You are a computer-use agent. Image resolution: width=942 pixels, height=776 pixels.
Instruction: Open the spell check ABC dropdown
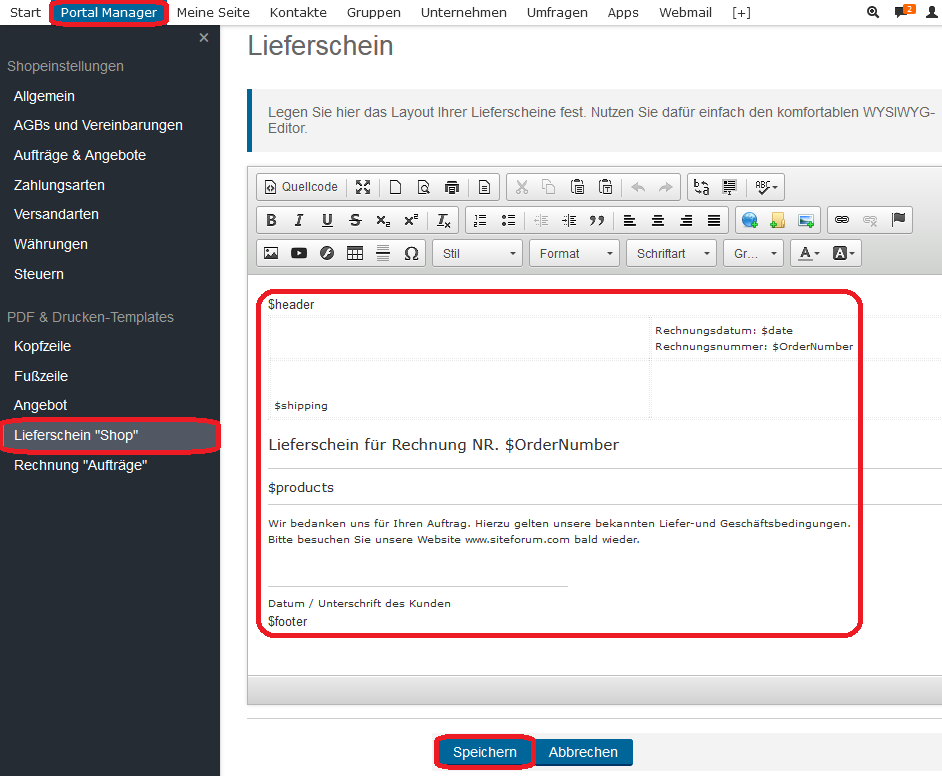tap(767, 187)
